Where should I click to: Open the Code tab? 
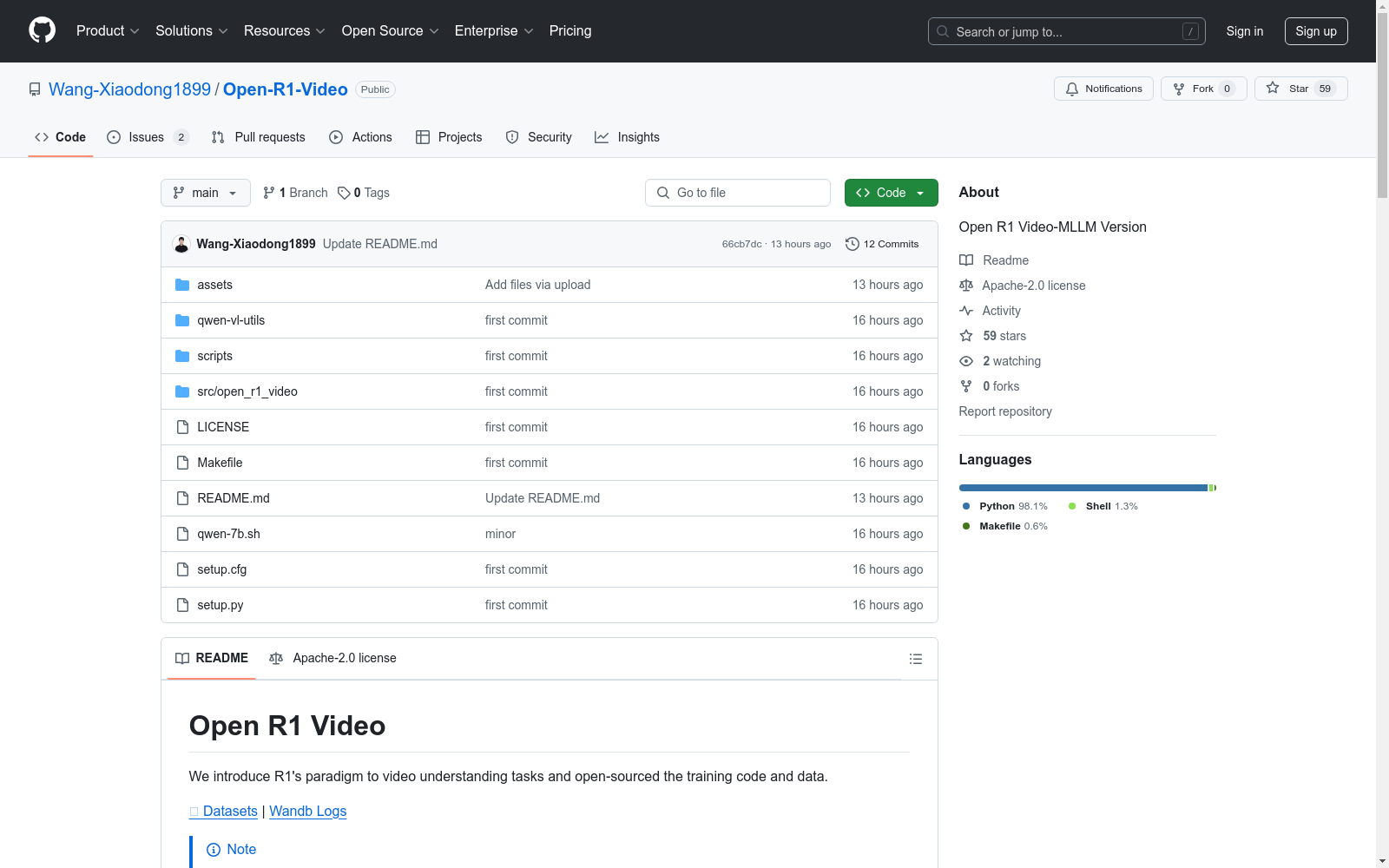(x=61, y=137)
